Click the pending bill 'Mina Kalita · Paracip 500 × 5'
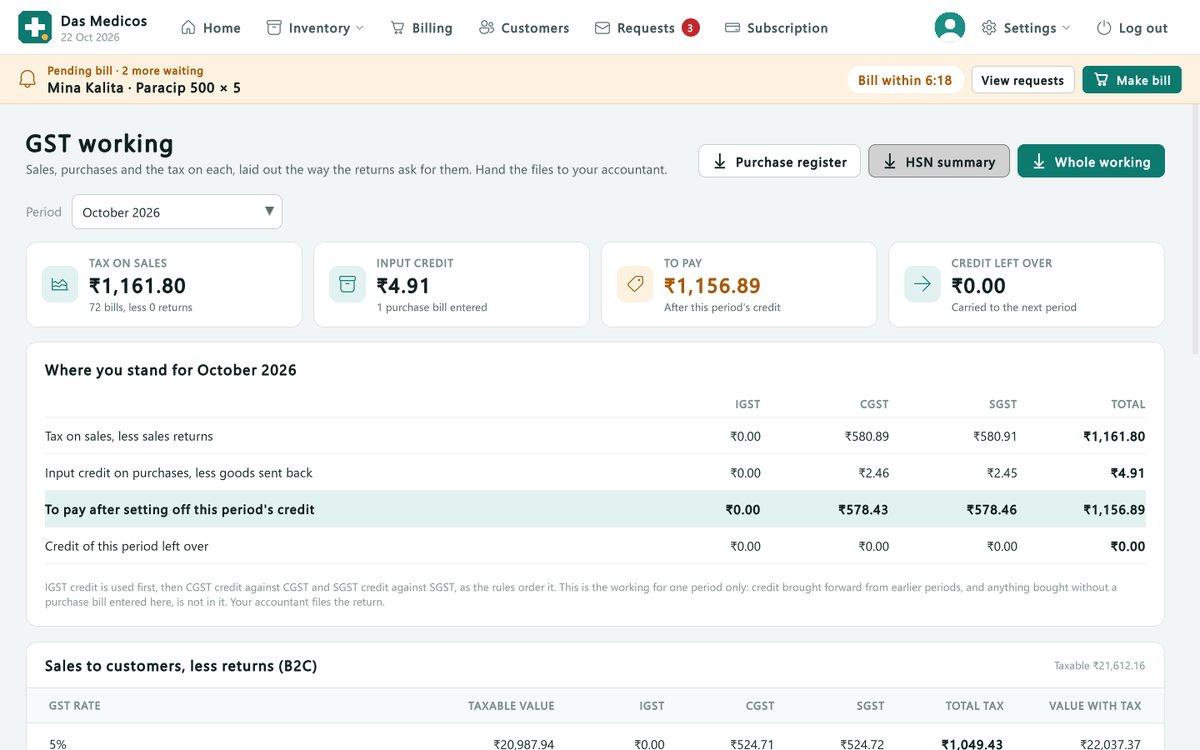Viewport: 1200px width, 750px height. [x=144, y=88]
